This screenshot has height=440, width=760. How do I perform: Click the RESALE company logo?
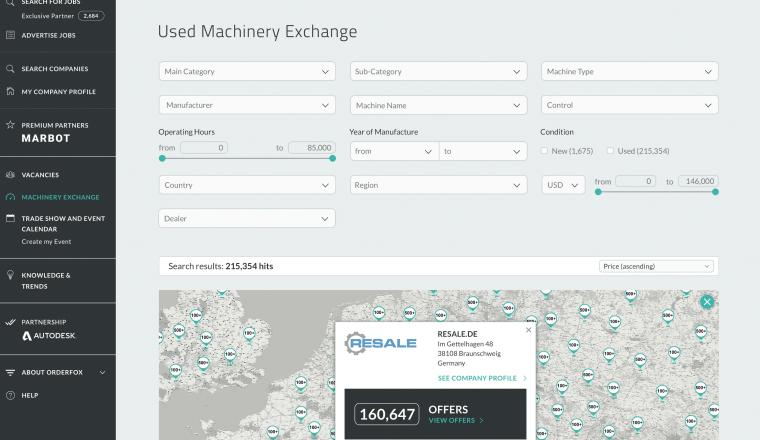[380, 345]
